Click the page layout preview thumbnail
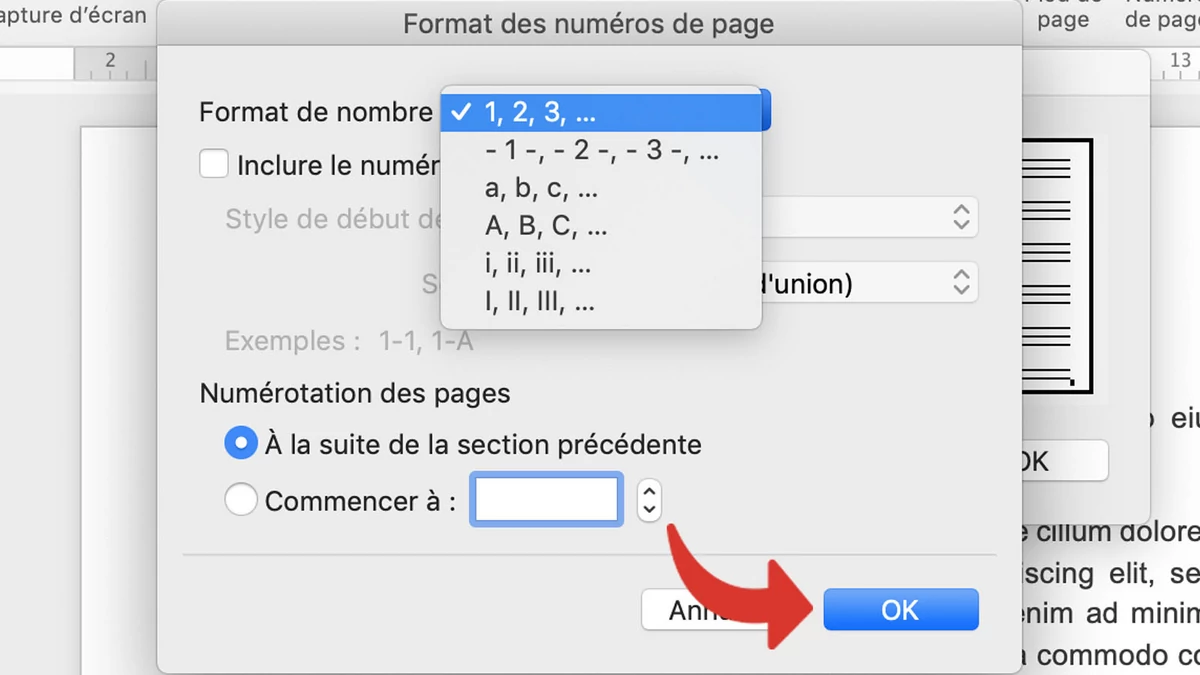This screenshot has width=1200, height=675. point(1057,266)
